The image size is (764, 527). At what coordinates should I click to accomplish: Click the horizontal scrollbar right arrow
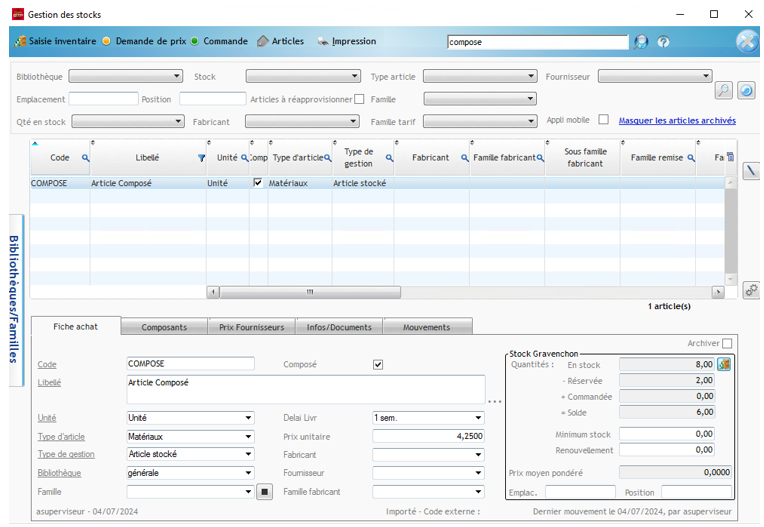point(718,292)
